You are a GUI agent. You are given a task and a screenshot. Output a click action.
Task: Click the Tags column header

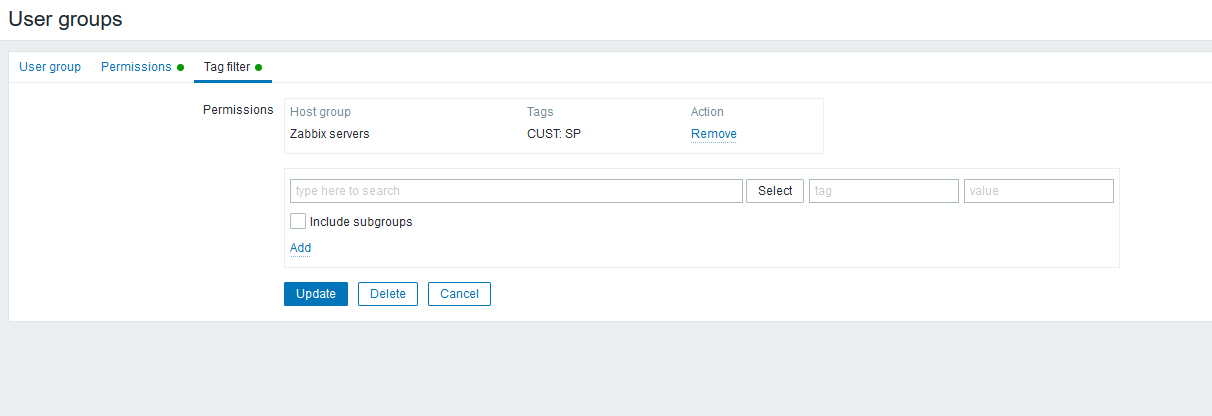[540, 112]
